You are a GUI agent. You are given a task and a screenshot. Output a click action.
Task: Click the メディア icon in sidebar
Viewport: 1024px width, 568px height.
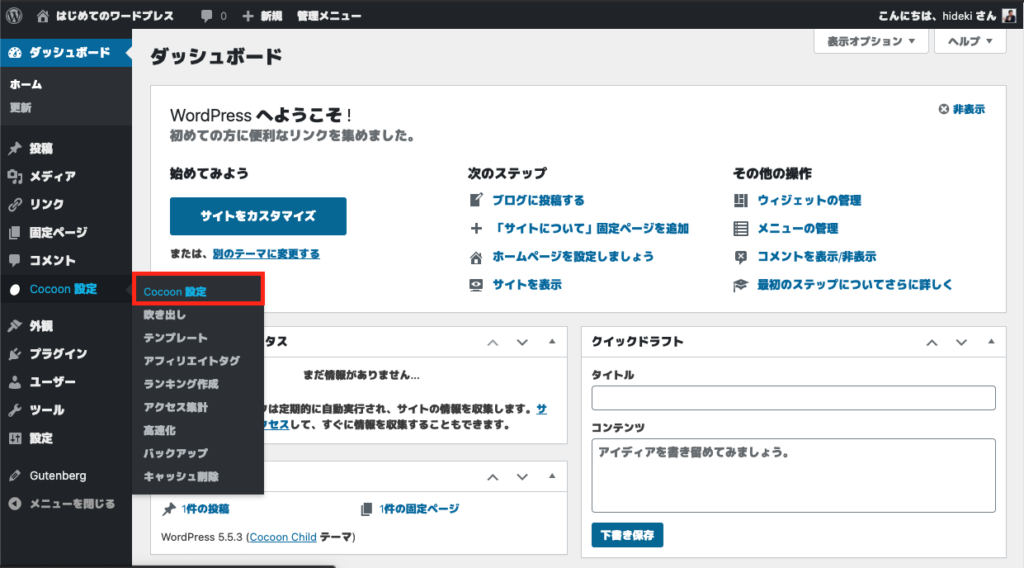pos(15,176)
